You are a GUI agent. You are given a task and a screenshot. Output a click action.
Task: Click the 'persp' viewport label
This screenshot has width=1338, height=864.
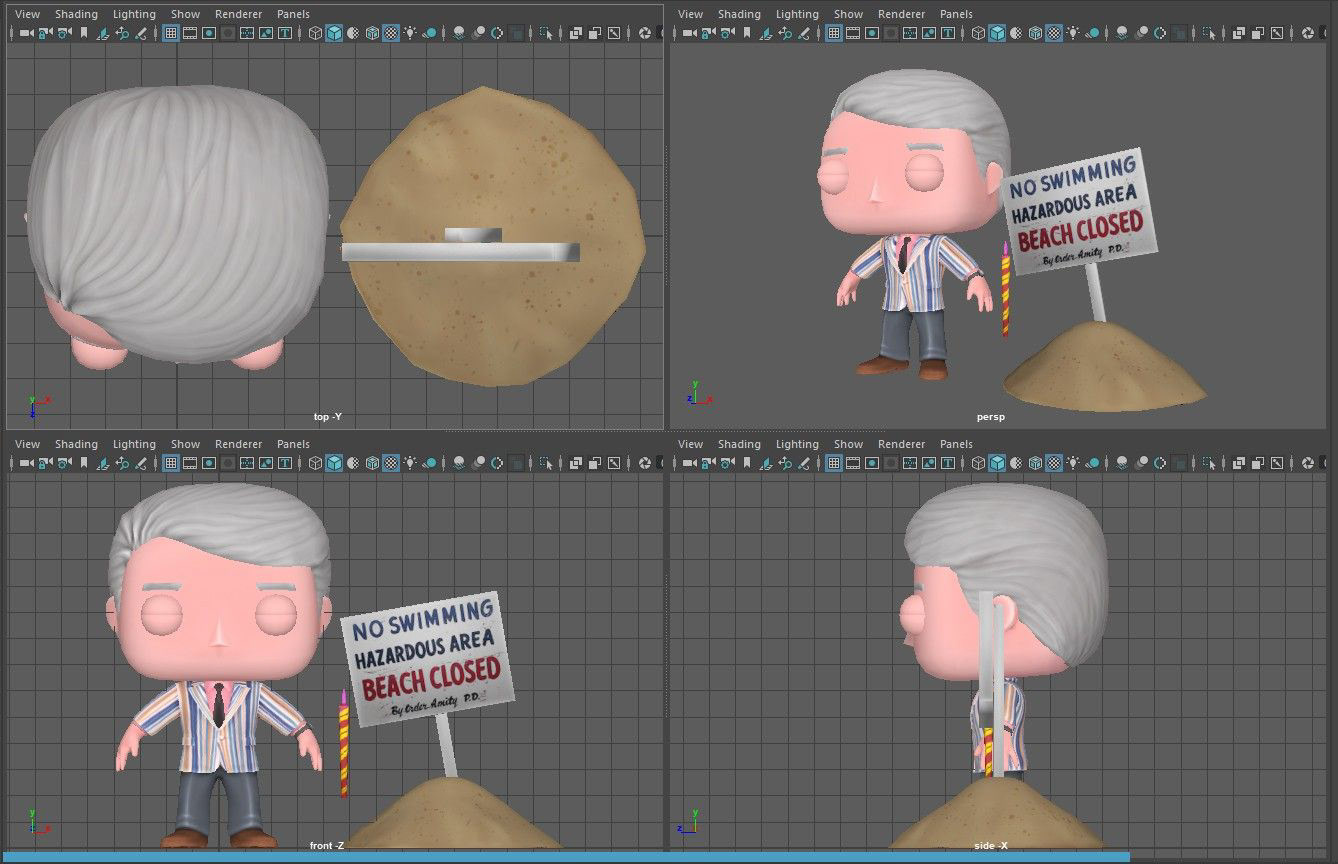990,416
